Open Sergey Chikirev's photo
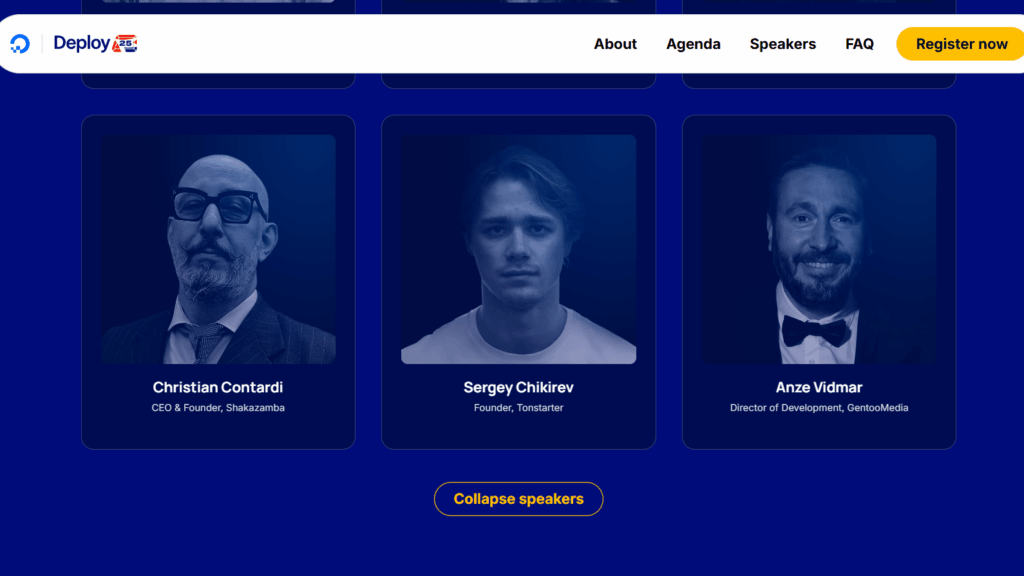Viewport: 1024px width, 576px height. [519, 249]
